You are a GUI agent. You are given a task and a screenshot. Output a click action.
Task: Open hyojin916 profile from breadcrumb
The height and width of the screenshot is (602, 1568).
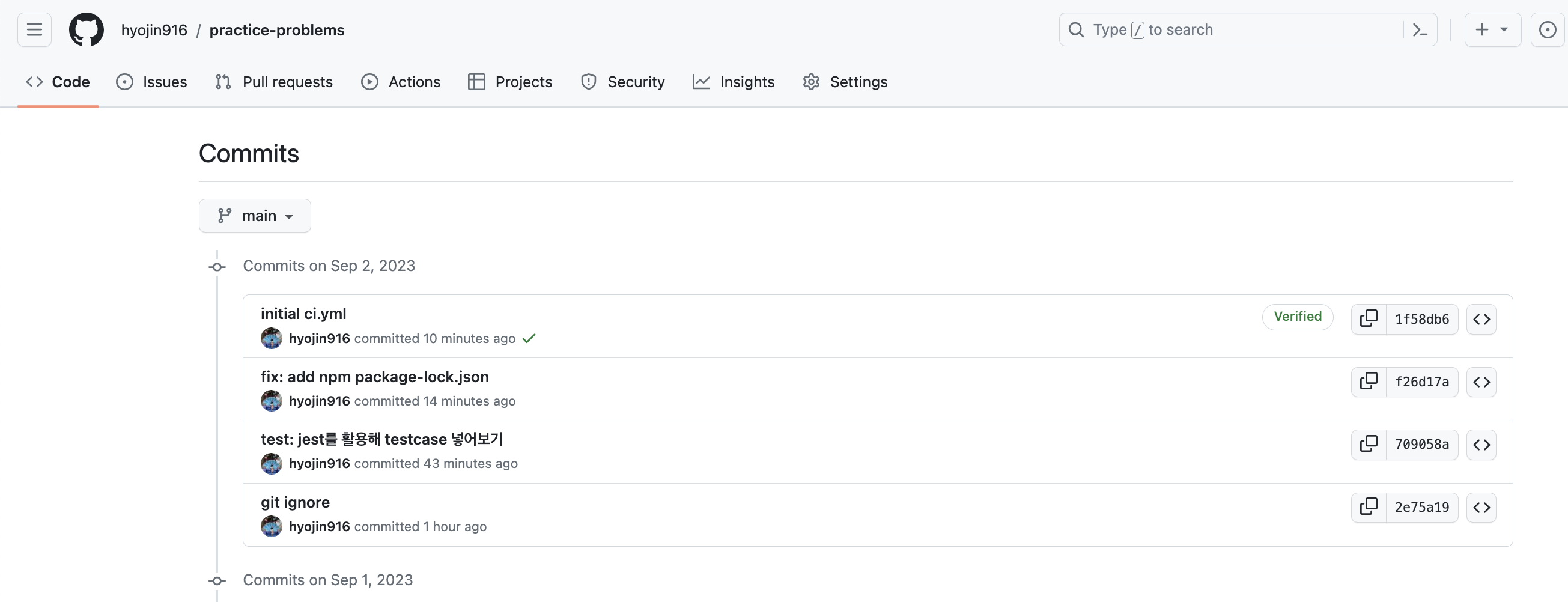154,30
